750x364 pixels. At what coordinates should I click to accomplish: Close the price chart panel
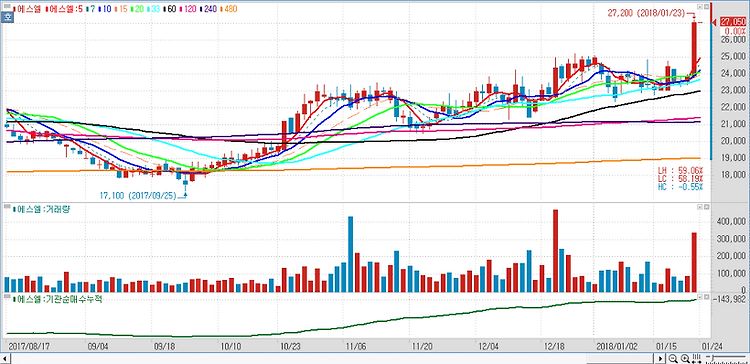(x=706, y=7)
